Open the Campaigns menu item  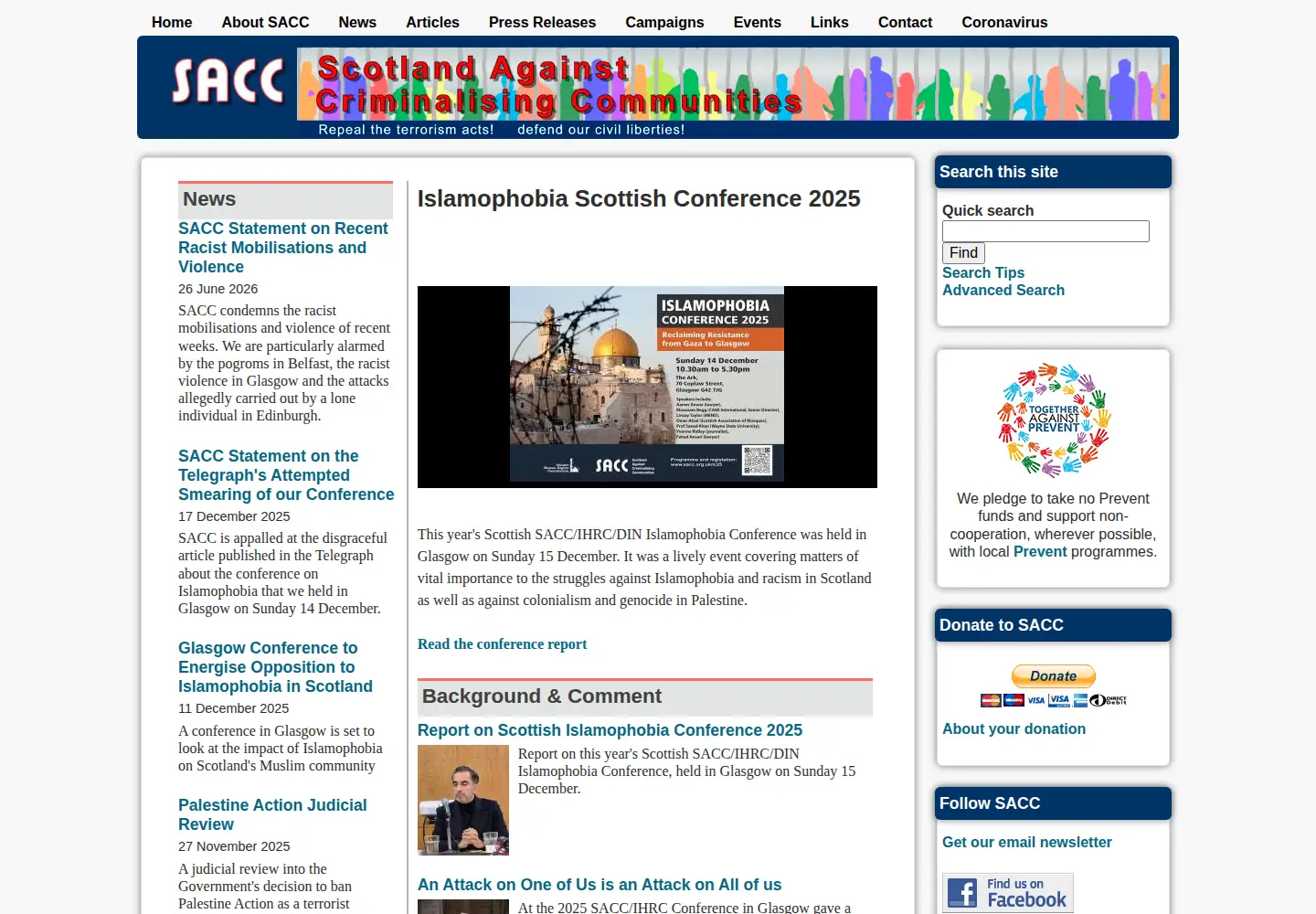coord(664,22)
